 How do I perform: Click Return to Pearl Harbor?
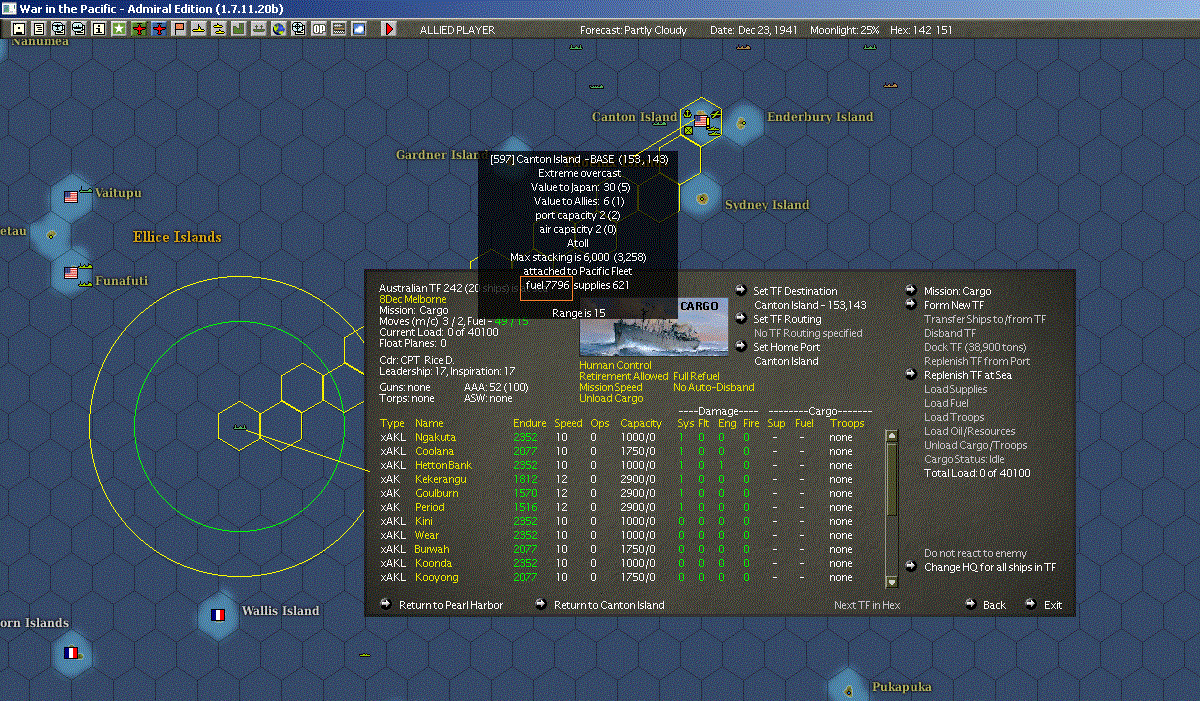pyautogui.click(x=451, y=606)
